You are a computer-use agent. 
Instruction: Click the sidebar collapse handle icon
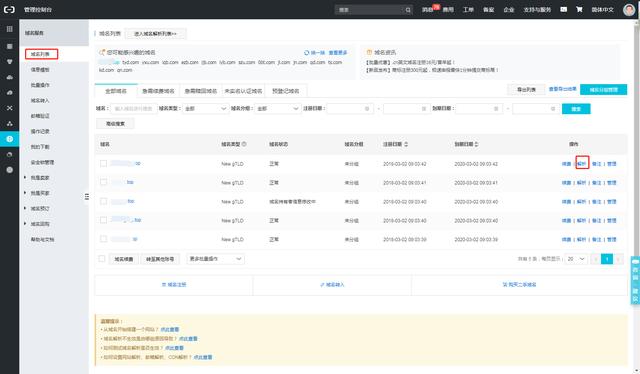[x=87, y=197]
